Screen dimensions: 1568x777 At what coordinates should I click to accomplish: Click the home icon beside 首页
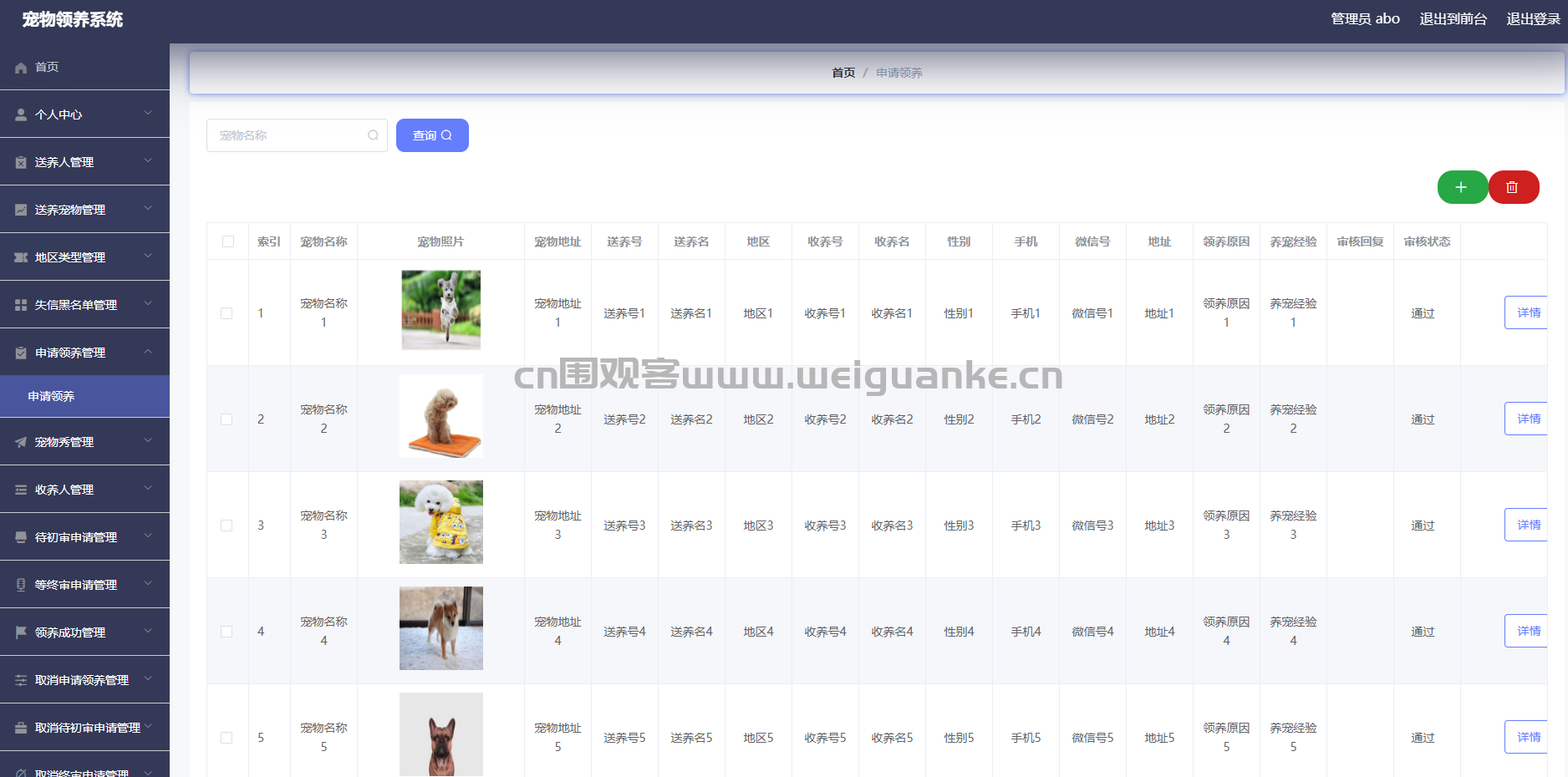(20, 68)
